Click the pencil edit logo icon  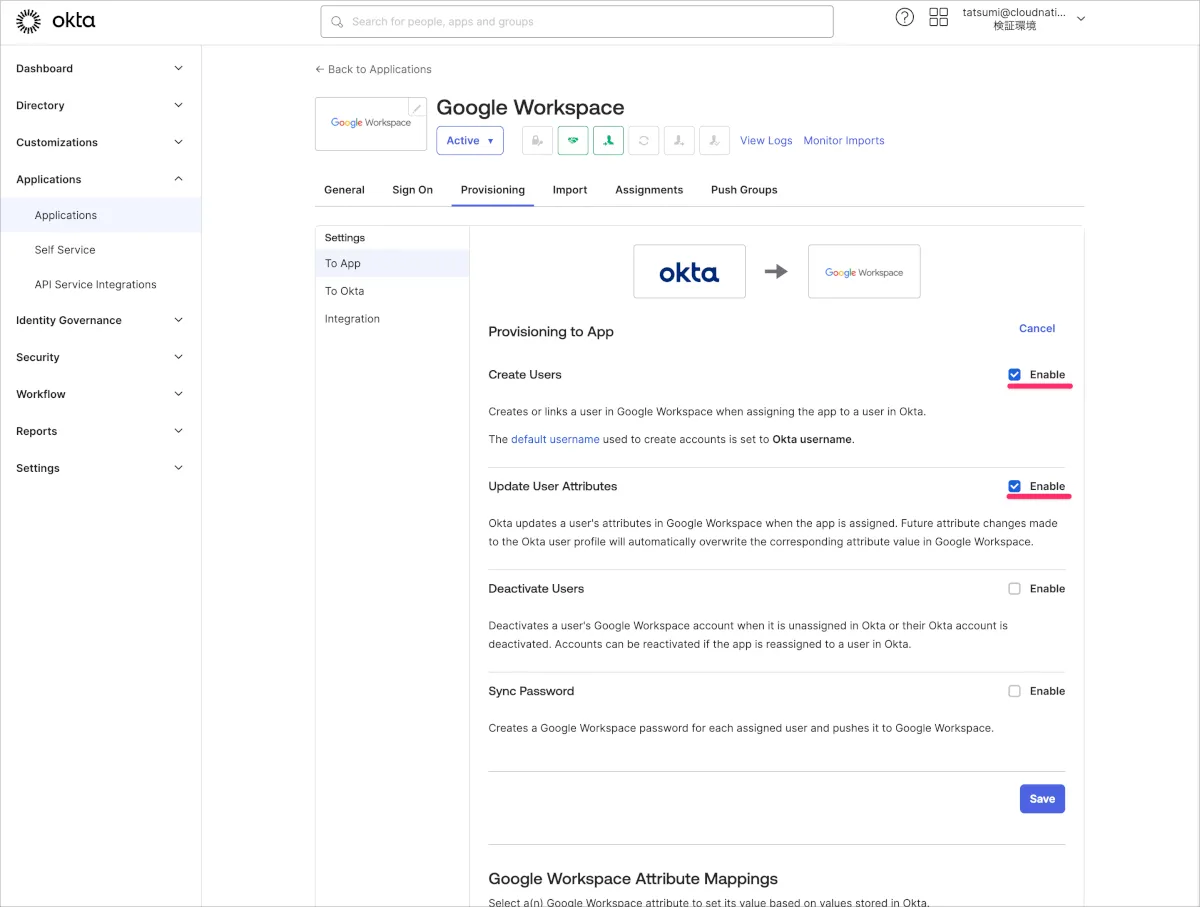coord(417,108)
